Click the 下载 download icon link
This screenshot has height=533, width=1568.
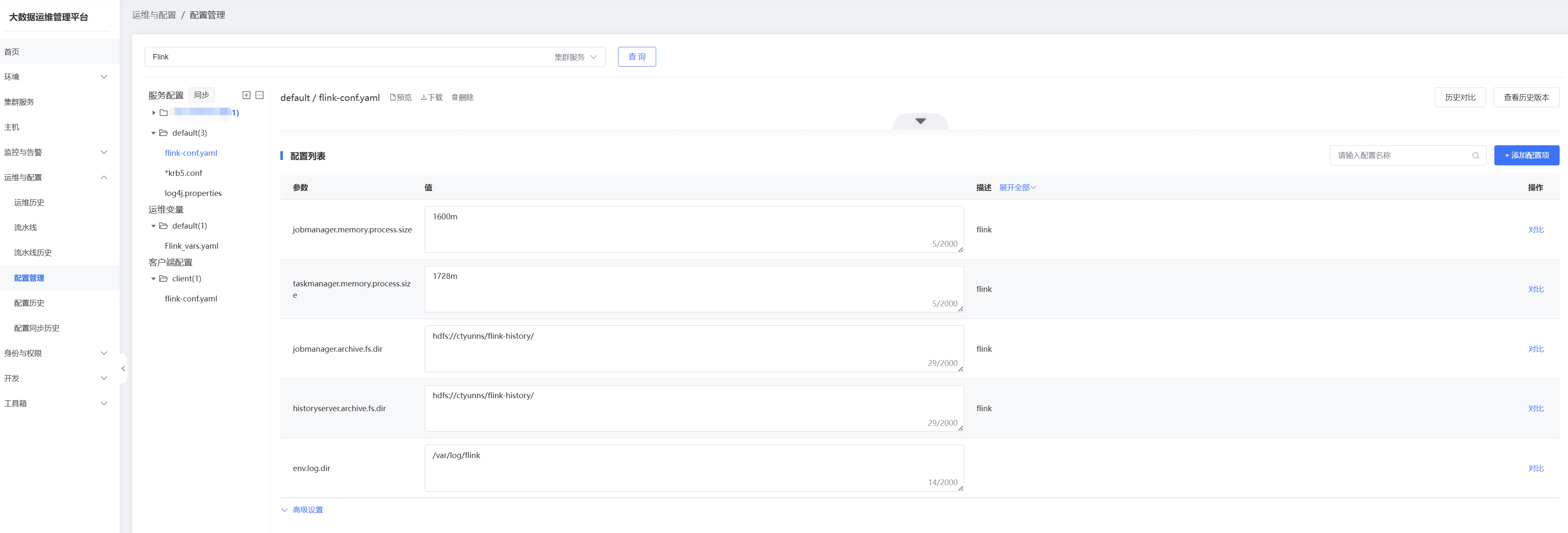click(x=431, y=98)
